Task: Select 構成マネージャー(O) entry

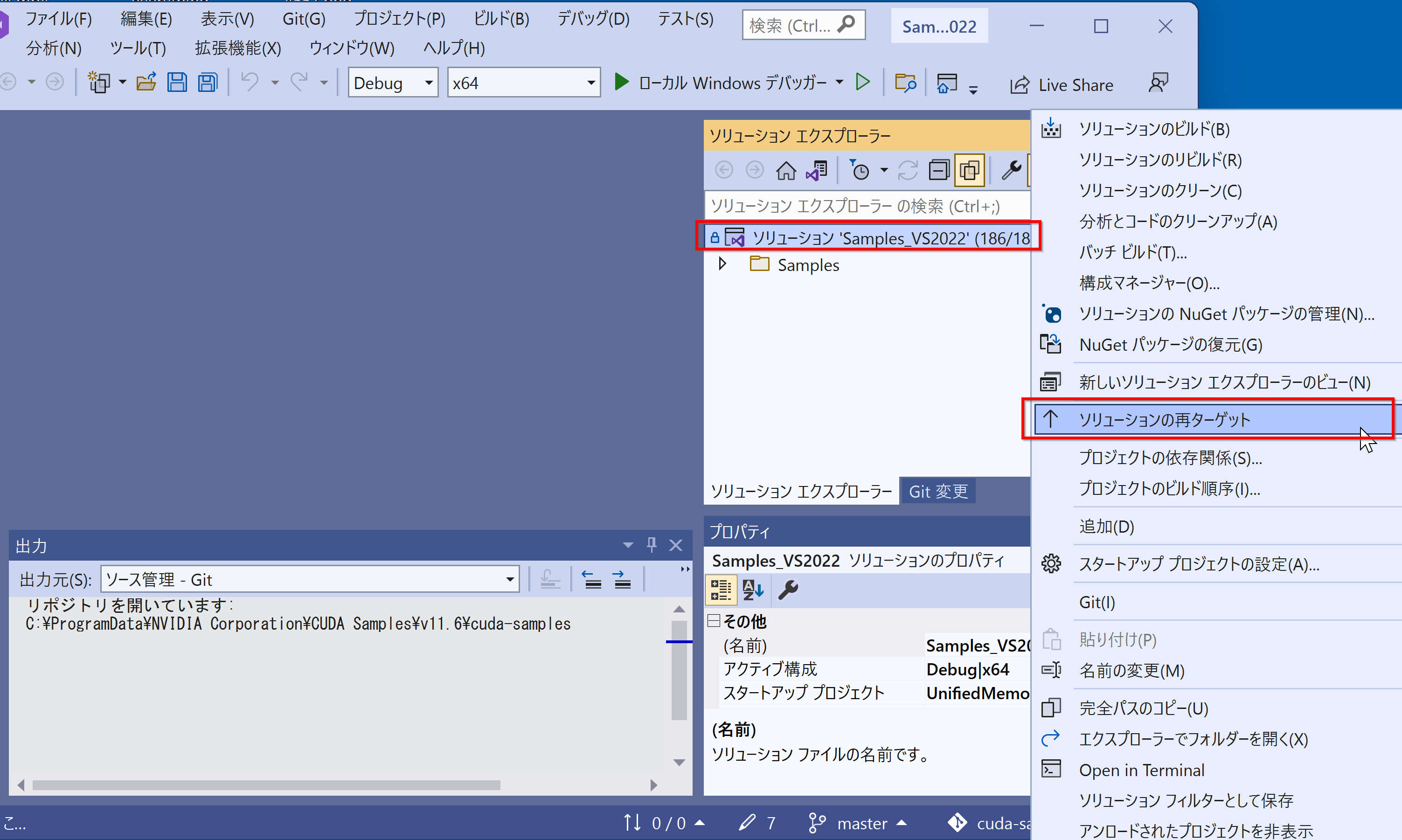Action: [x=1216, y=283]
